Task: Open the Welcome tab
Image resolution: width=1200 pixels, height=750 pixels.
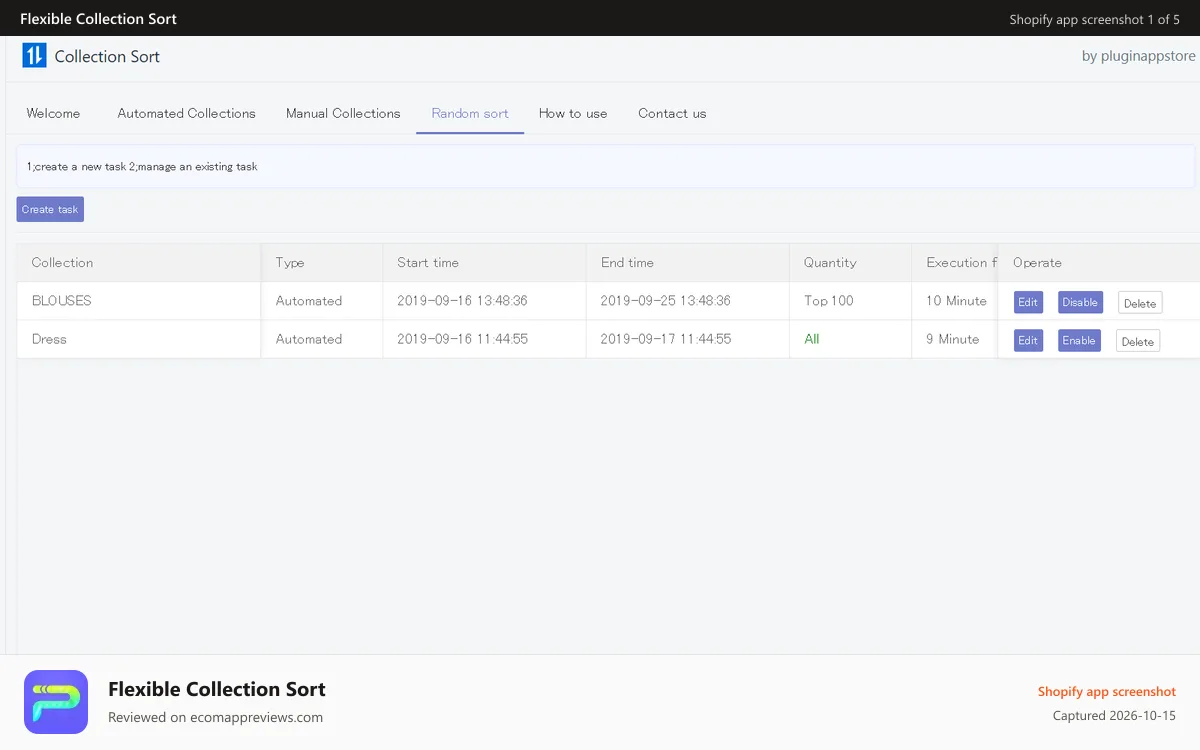Action: point(53,113)
